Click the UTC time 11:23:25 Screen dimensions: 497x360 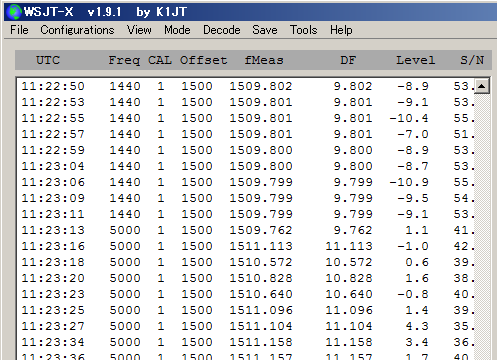pos(53,310)
